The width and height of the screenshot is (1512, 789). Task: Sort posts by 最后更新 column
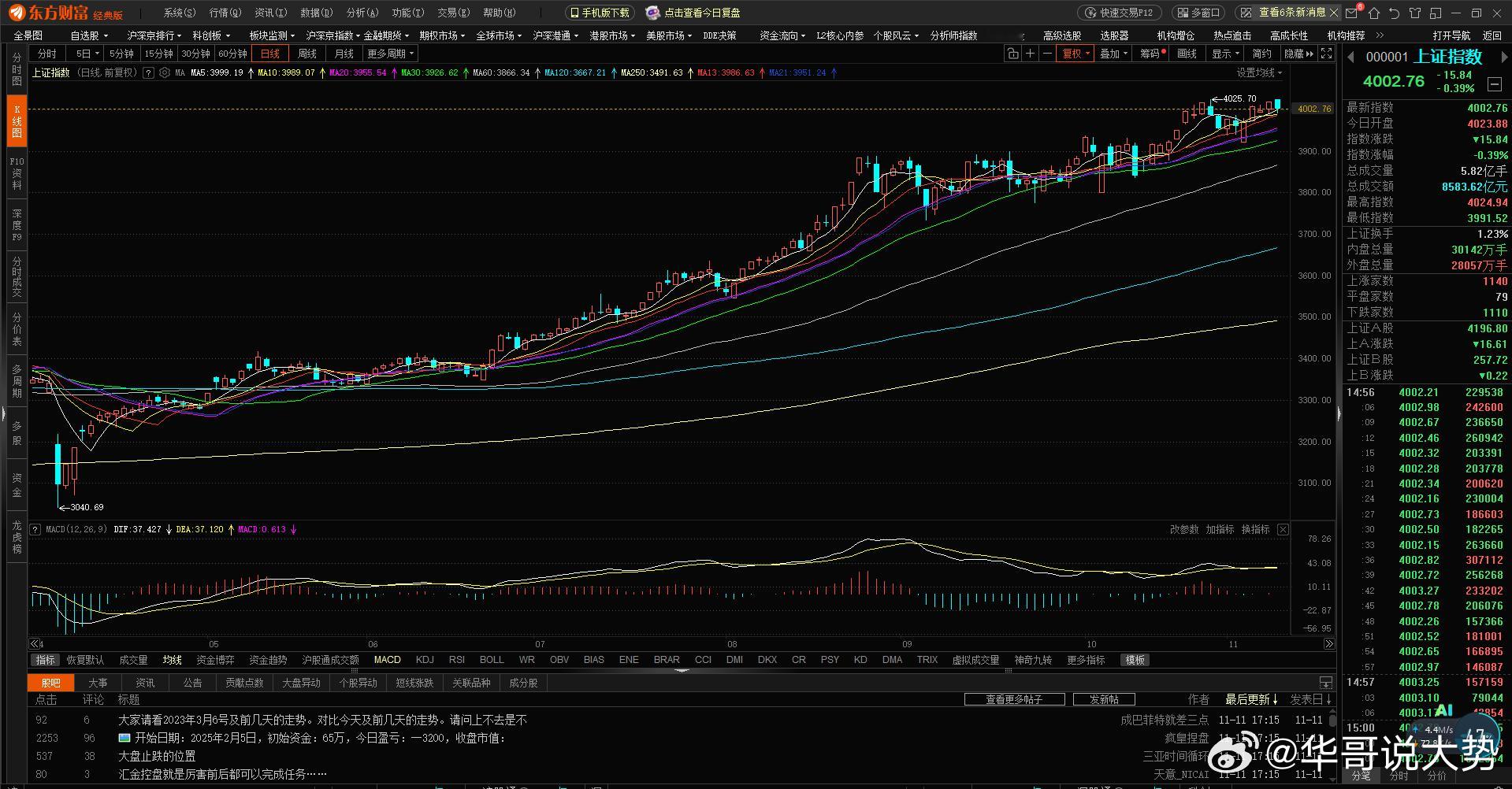coord(1251,699)
